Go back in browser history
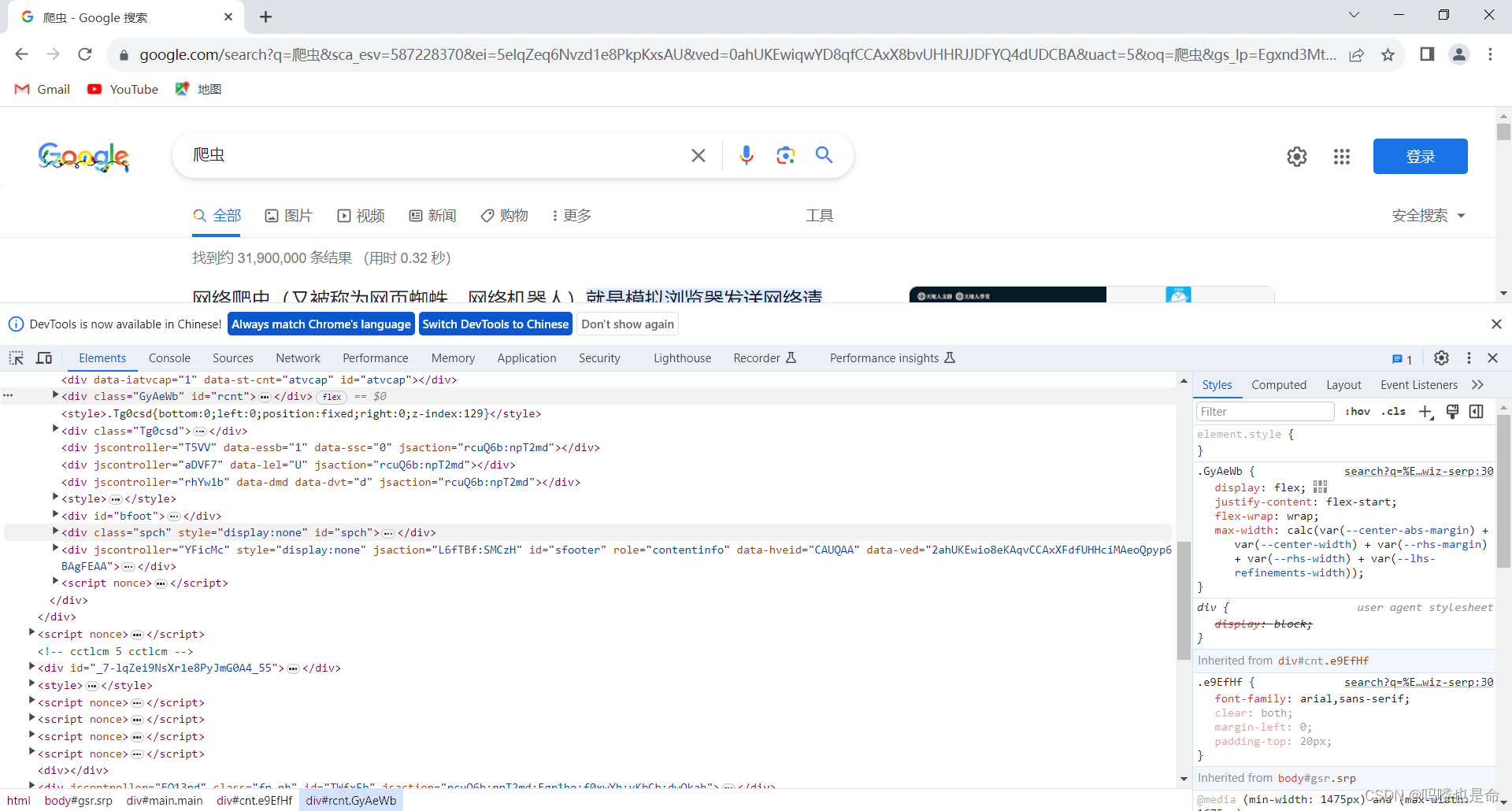 coord(22,54)
